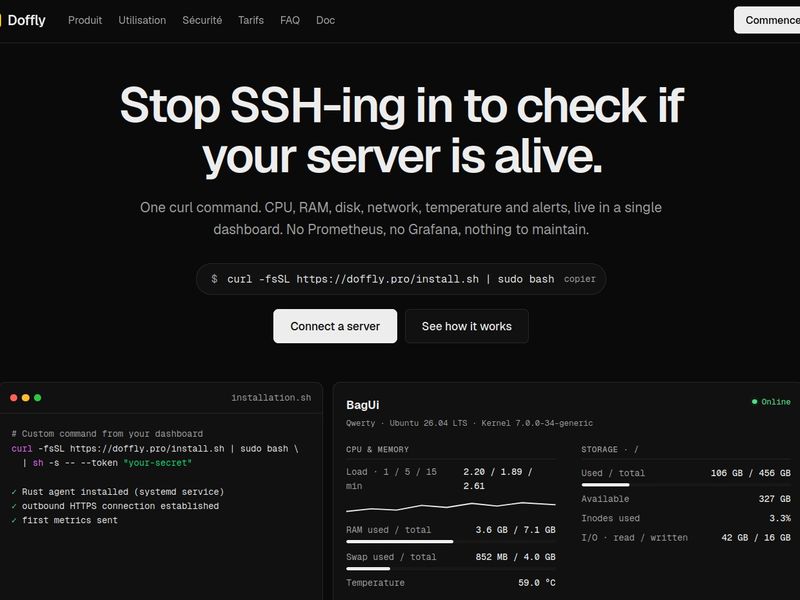800x600 pixels.
Task: Click the Kernel 7.0.0-34-generic text
Action: tap(535, 423)
